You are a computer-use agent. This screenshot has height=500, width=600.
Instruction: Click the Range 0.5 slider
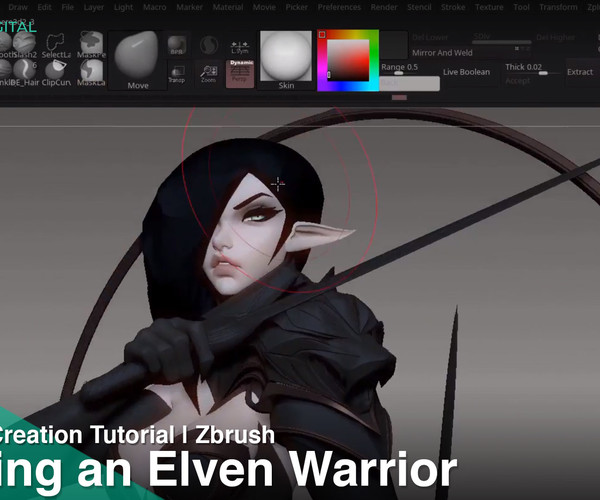point(399,68)
